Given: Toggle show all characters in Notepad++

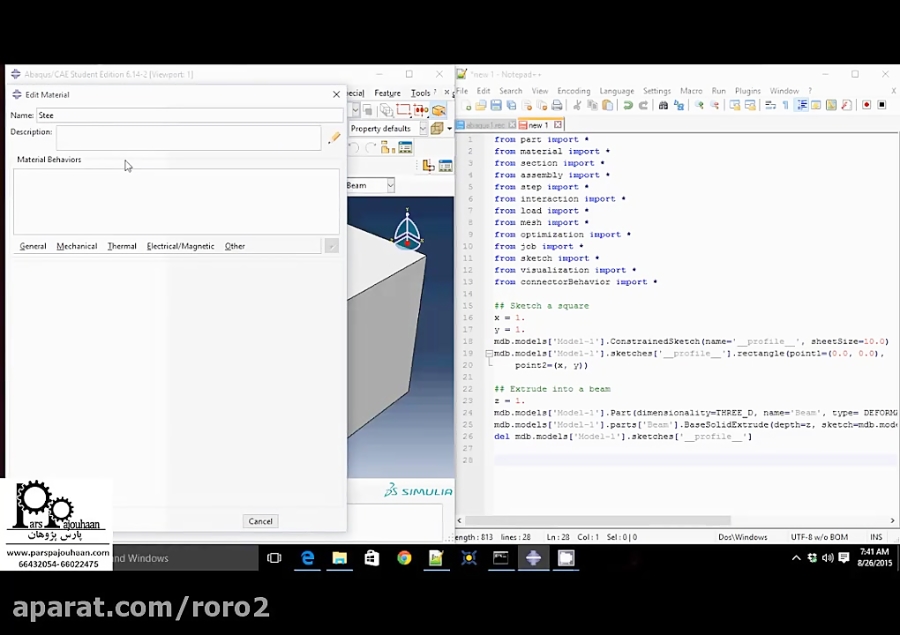Looking at the screenshot, I should click(784, 107).
